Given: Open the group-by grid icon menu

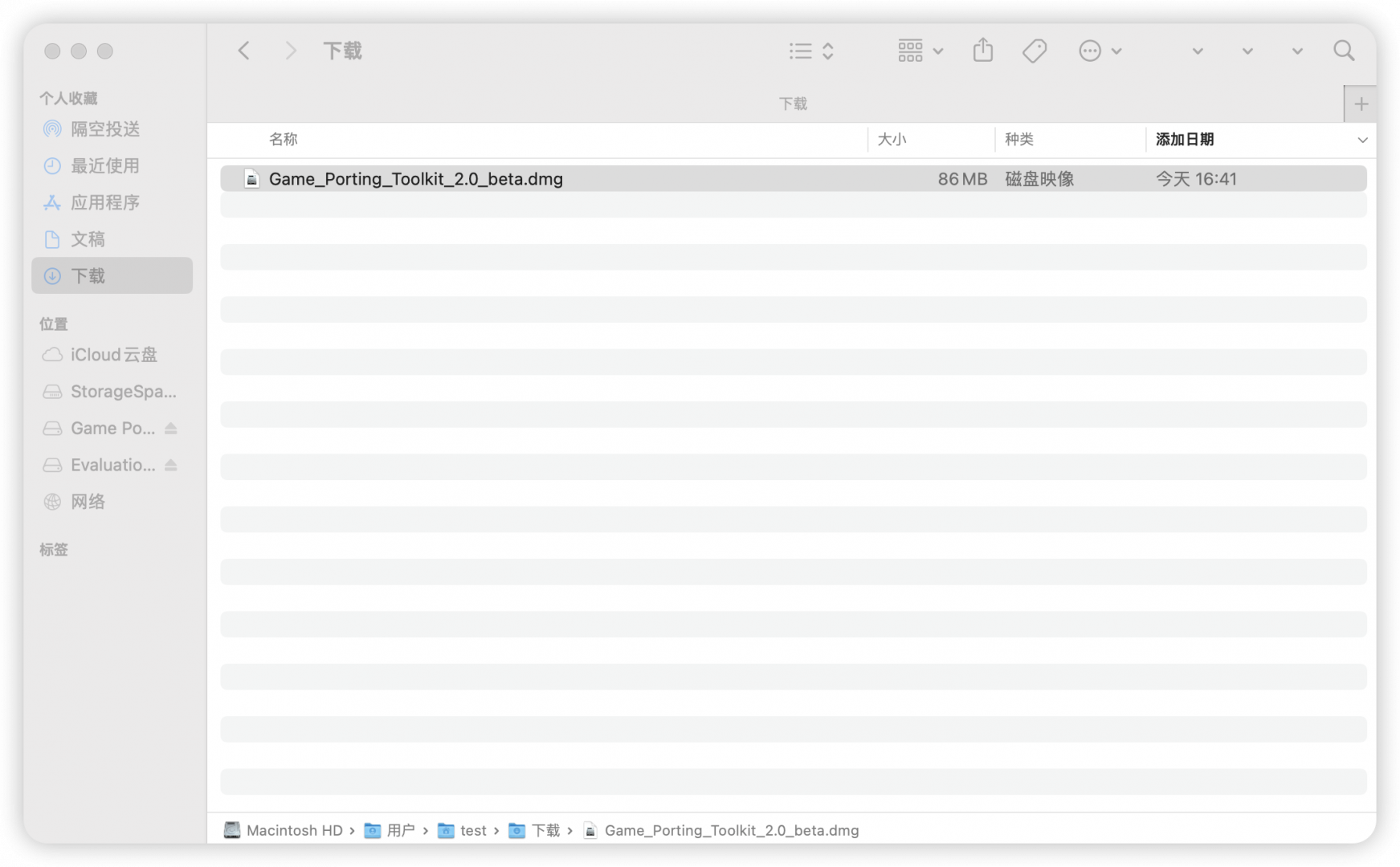Looking at the screenshot, I should pos(920,51).
